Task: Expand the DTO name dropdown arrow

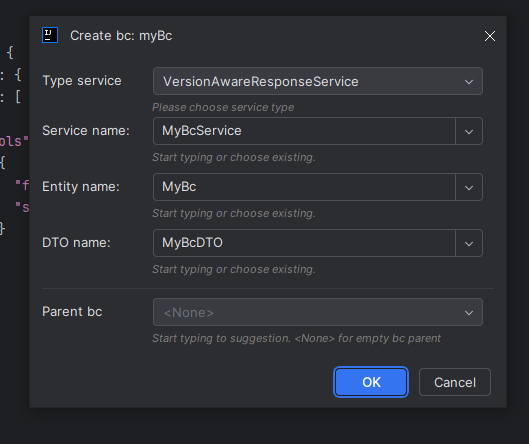Action: click(x=469, y=243)
